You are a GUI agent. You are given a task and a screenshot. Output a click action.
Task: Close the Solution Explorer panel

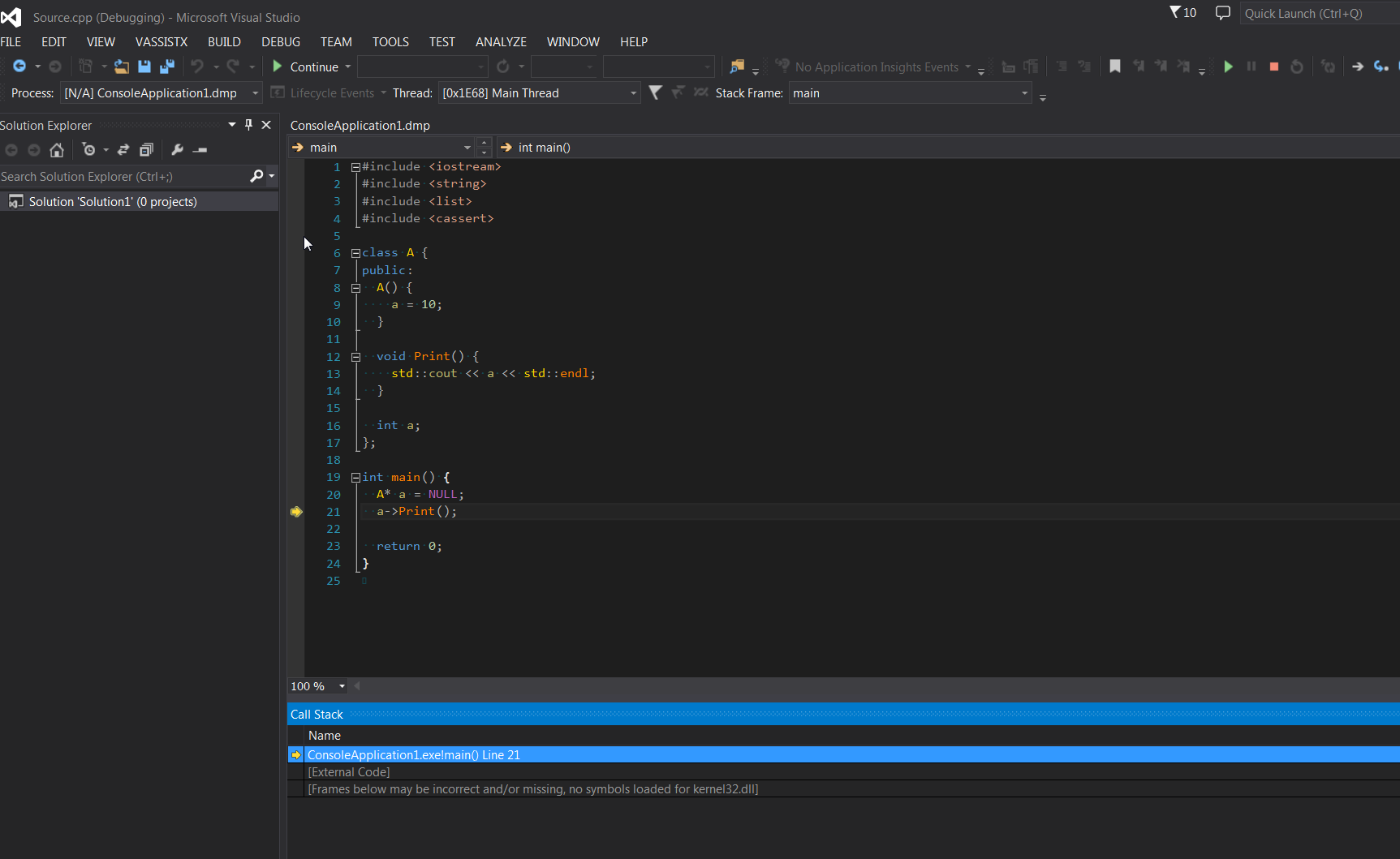pos(266,125)
